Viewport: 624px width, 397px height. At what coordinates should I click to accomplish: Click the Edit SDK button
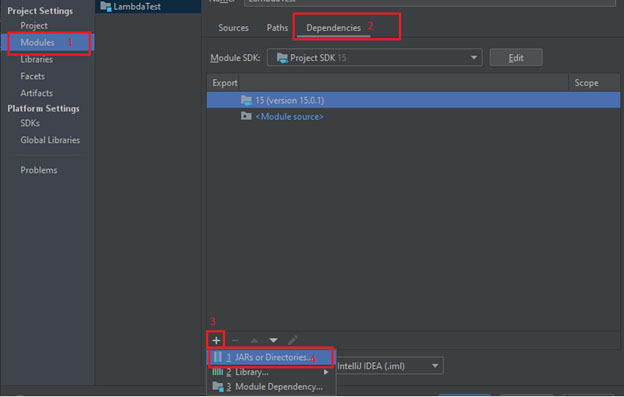(516, 58)
